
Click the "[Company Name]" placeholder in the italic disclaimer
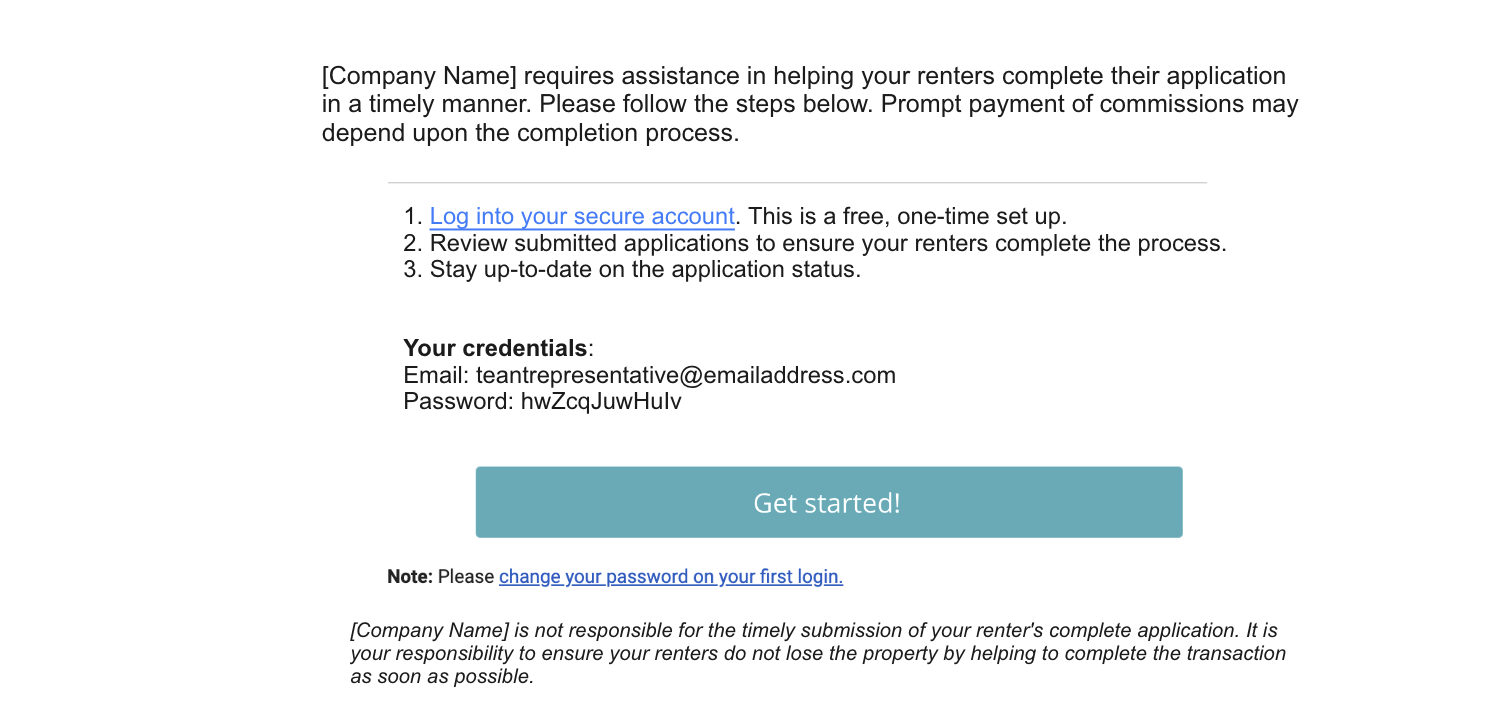tap(429, 631)
